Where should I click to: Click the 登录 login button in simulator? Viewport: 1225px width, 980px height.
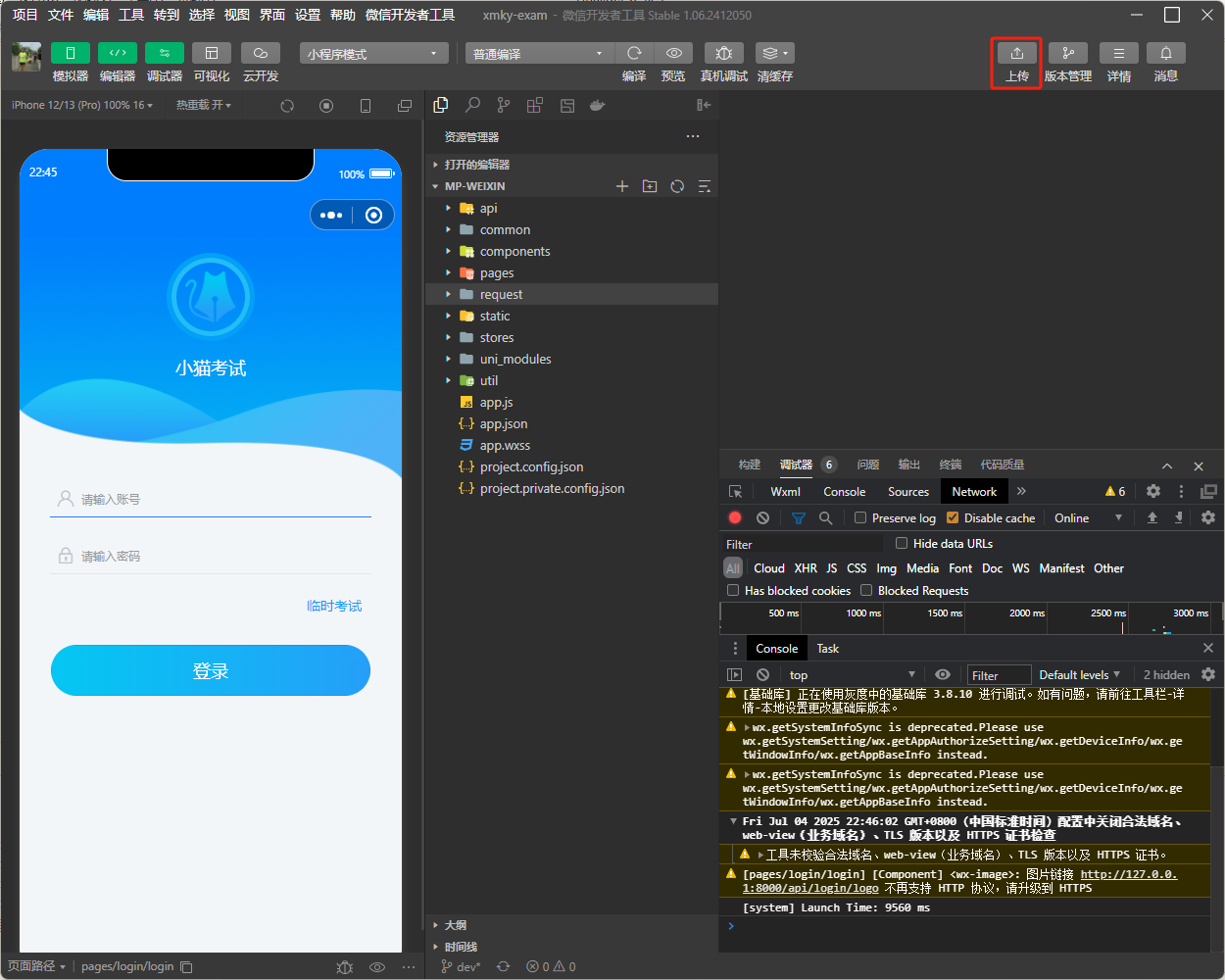pos(211,671)
